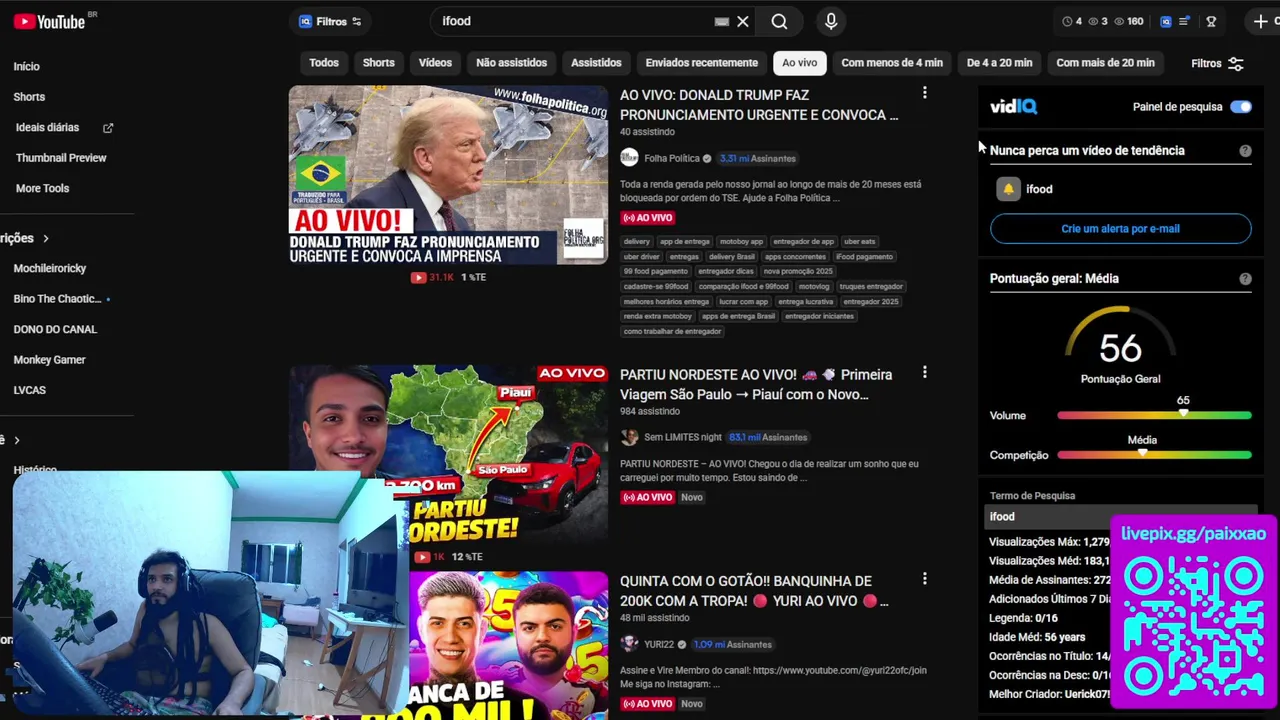Open the 'Mochileiroricky' subscription

[50, 268]
